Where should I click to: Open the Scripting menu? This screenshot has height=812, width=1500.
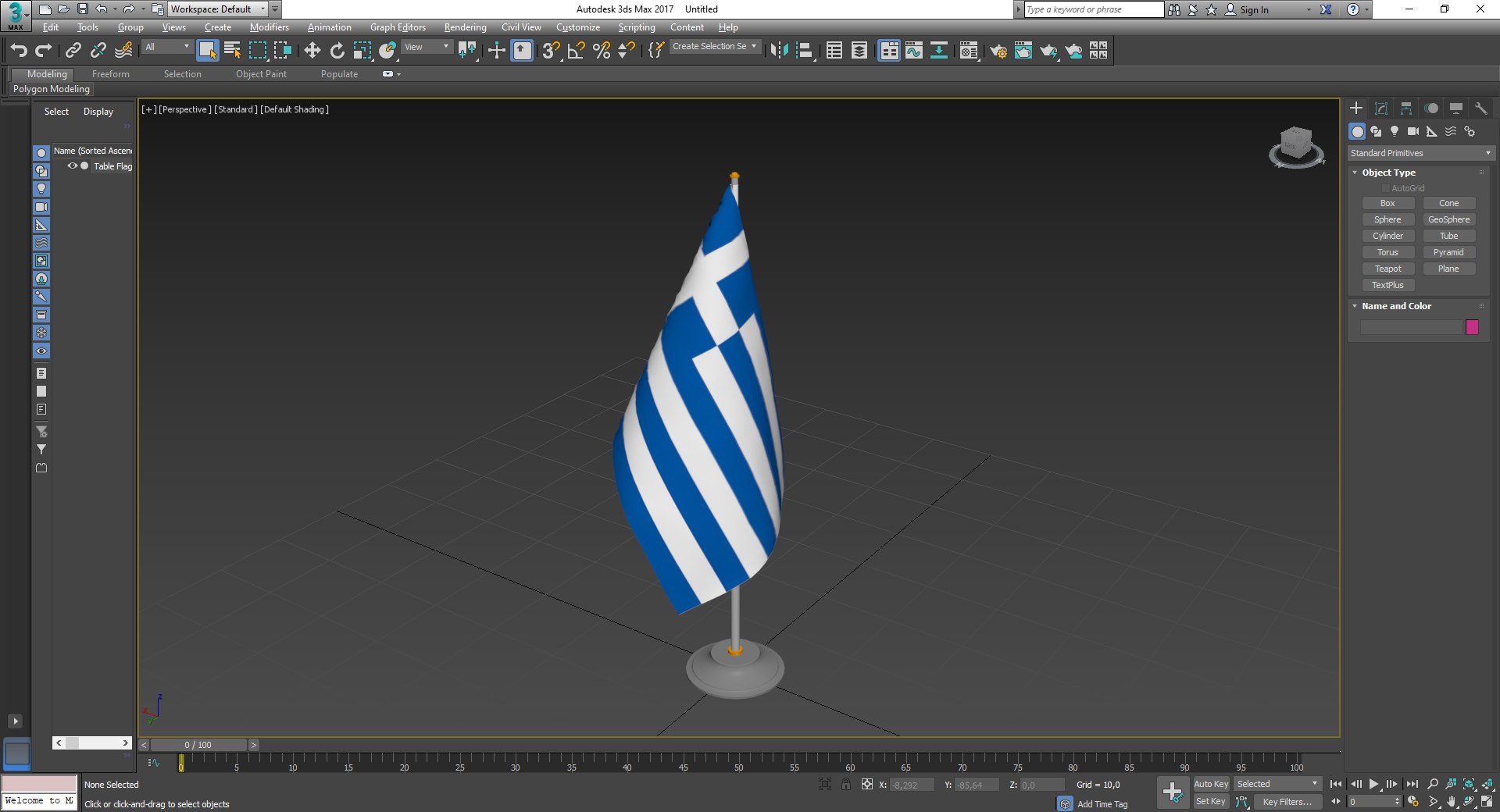click(x=637, y=27)
